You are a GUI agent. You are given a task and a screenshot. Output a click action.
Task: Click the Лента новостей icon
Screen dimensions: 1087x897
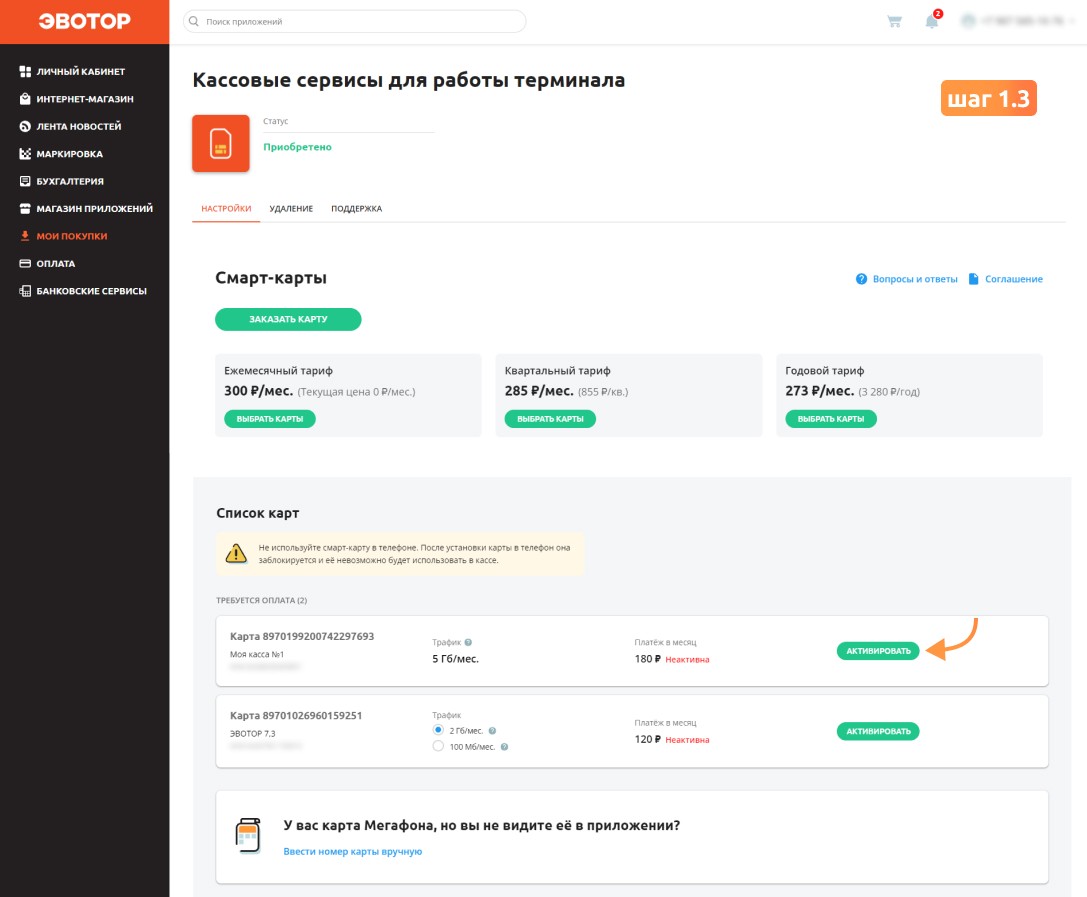click(x=25, y=126)
